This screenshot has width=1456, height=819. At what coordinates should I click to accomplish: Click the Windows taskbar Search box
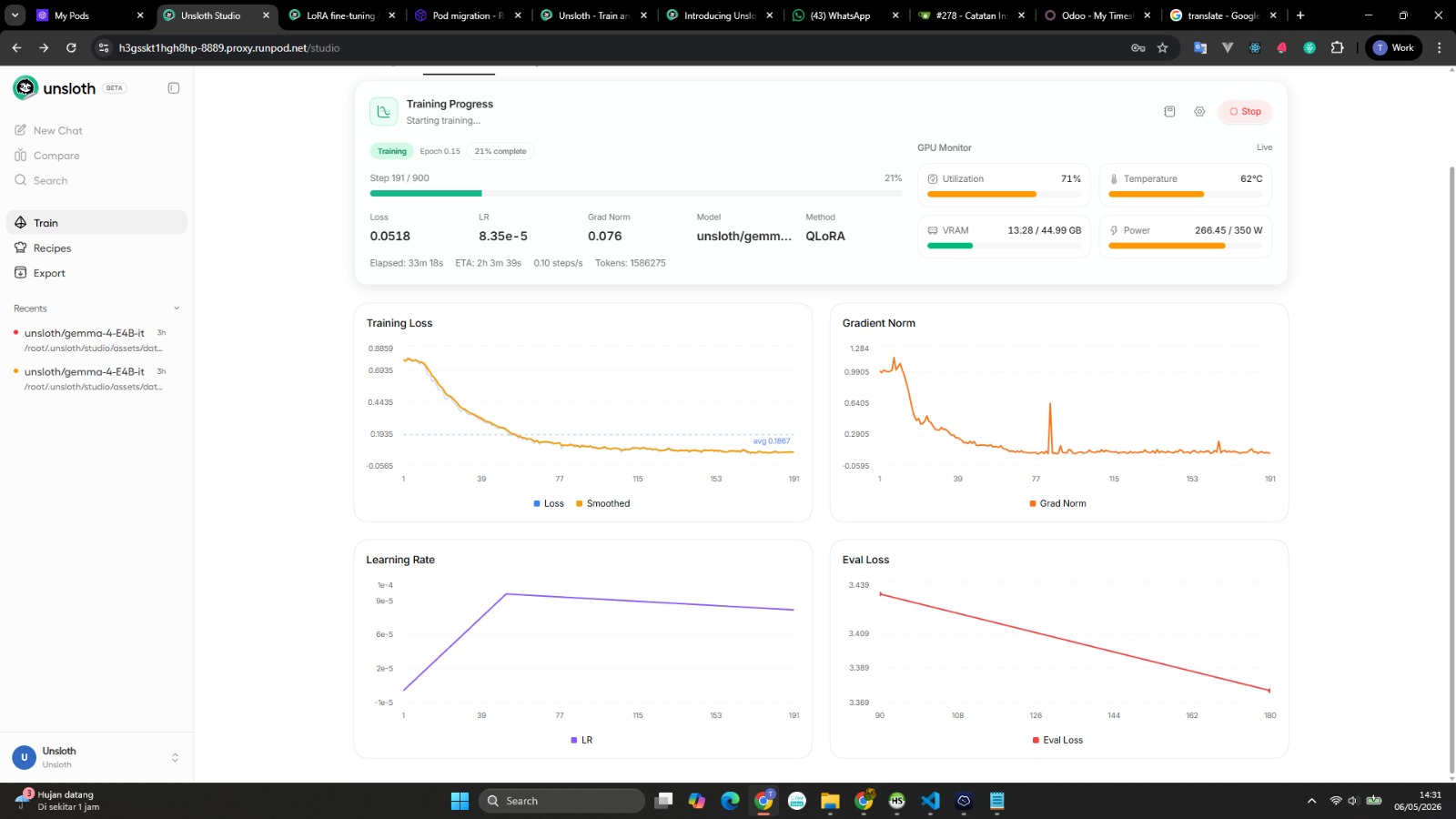pos(561,801)
